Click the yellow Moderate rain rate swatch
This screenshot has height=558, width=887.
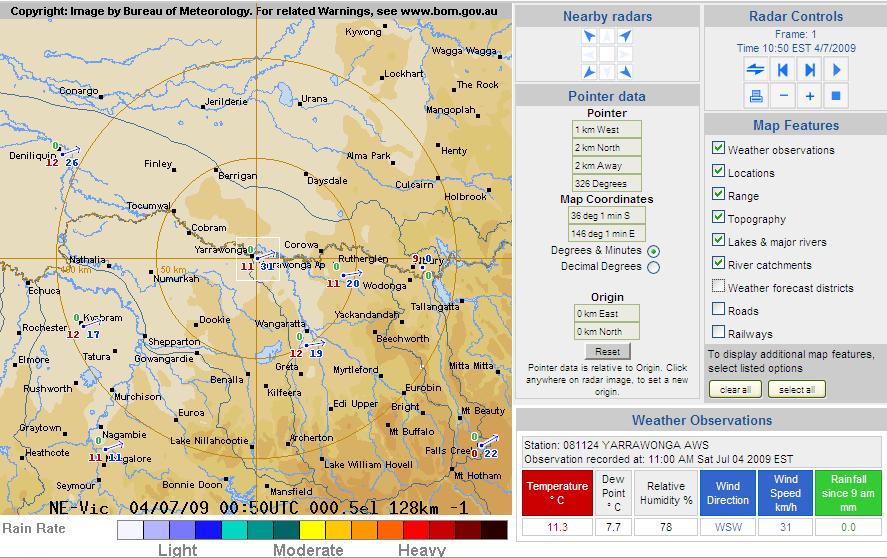(312, 530)
